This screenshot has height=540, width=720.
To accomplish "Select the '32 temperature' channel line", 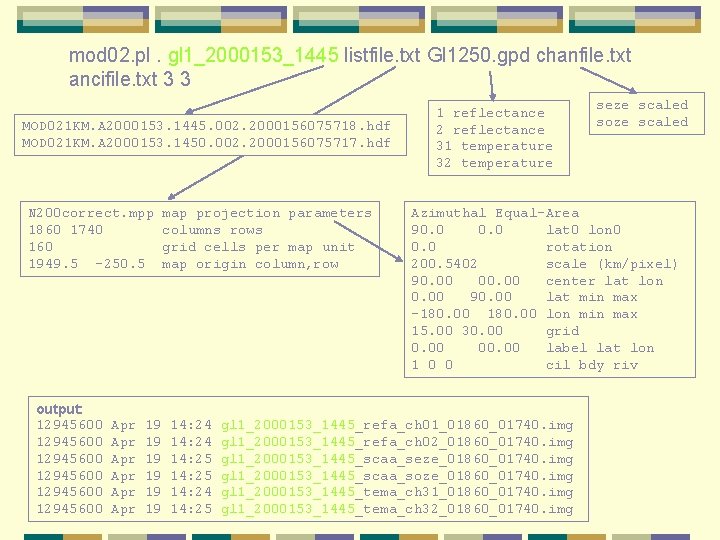I will [x=495, y=163].
